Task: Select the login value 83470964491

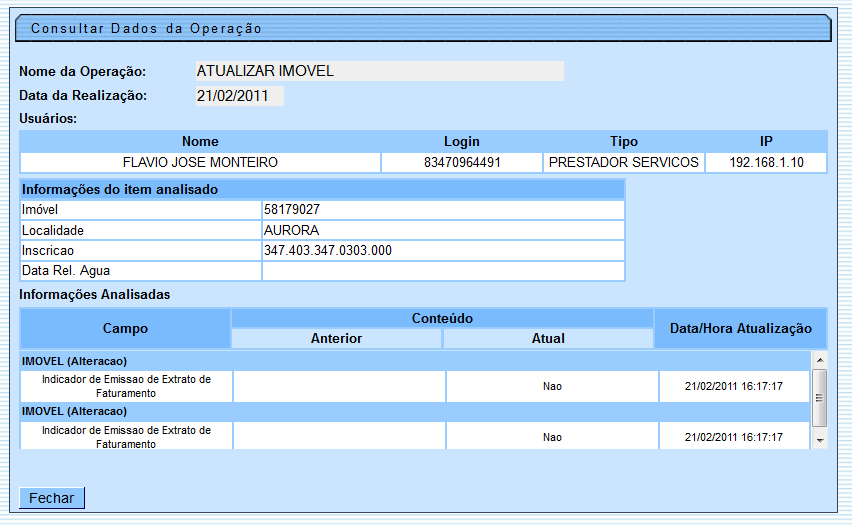Action: pos(461,162)
